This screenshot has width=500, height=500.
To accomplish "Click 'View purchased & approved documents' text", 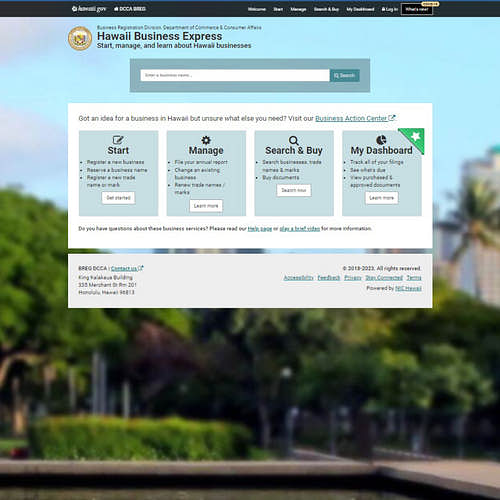I will click(x=375, y=181).
